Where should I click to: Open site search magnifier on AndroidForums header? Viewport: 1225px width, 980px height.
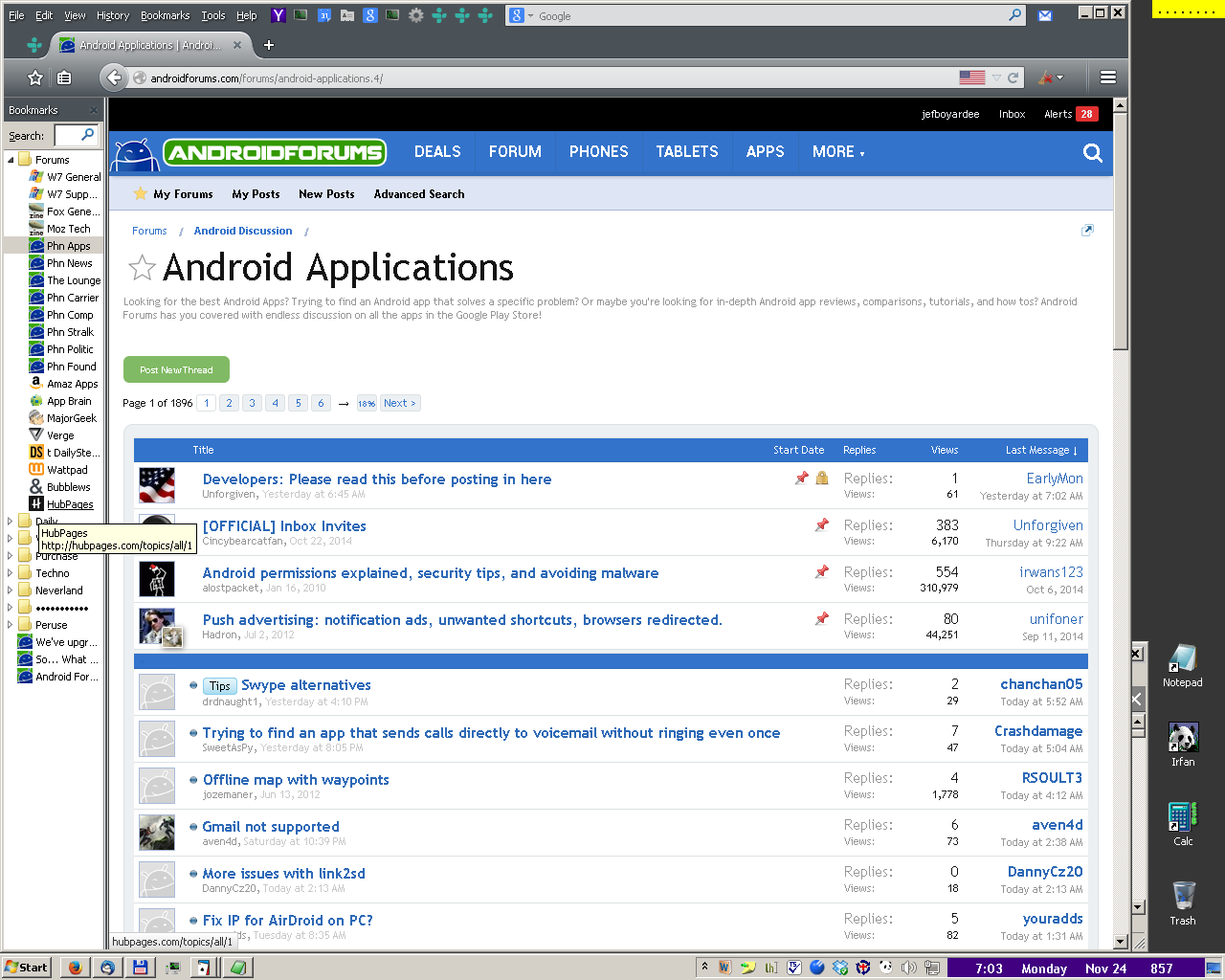1092,153
